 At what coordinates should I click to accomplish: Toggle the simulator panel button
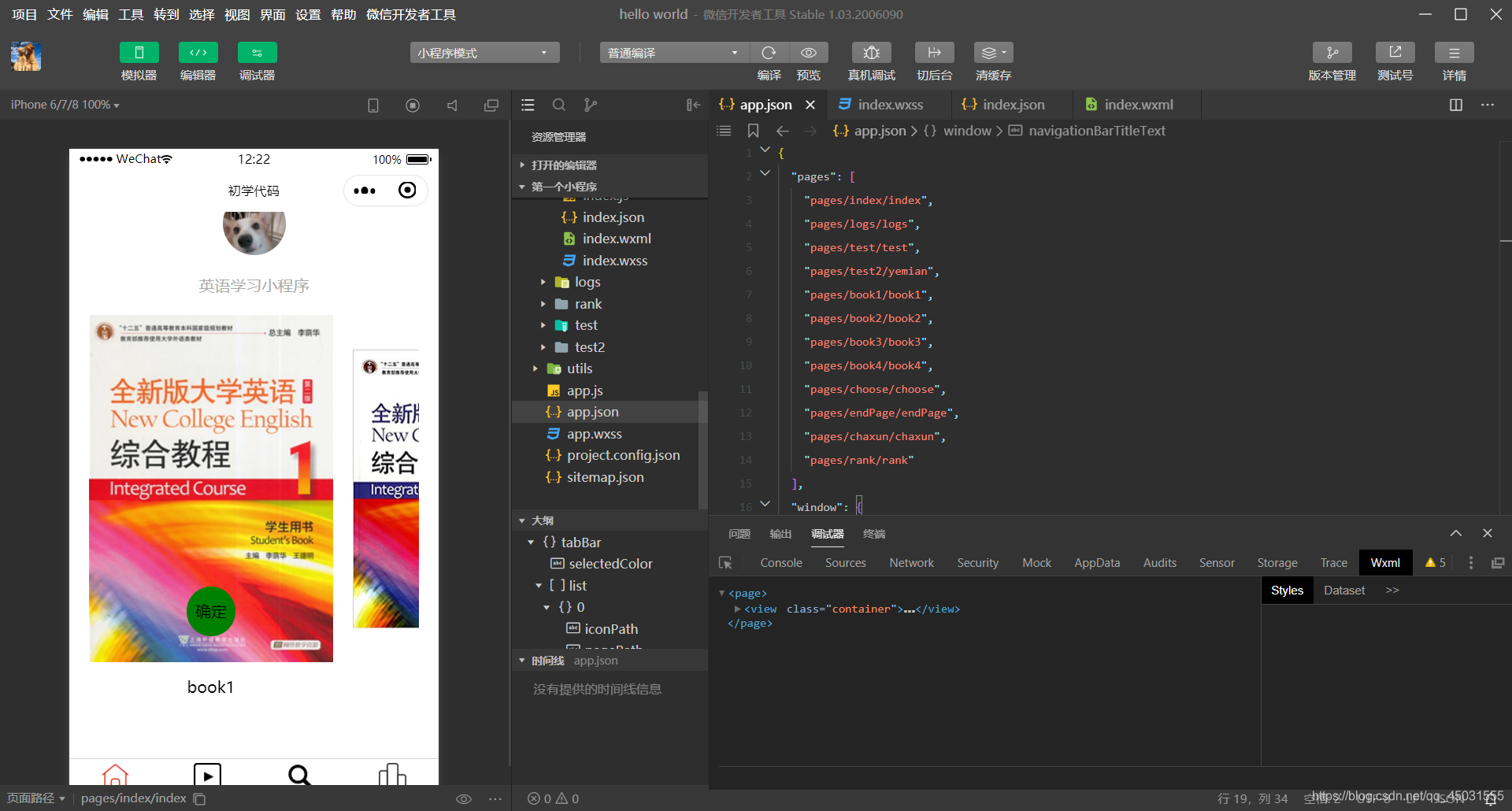pos(139,53)
